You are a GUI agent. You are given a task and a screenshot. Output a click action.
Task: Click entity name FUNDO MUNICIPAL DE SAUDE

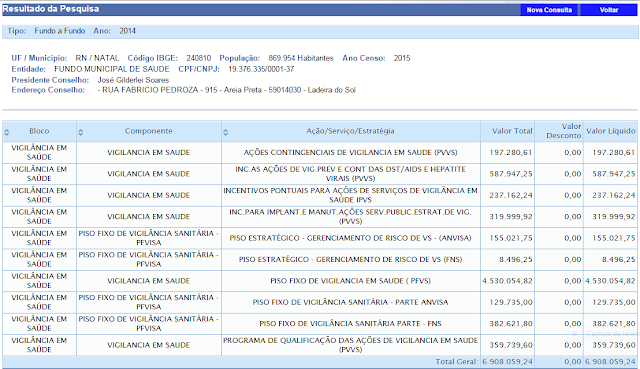click(x=112, y=69)
